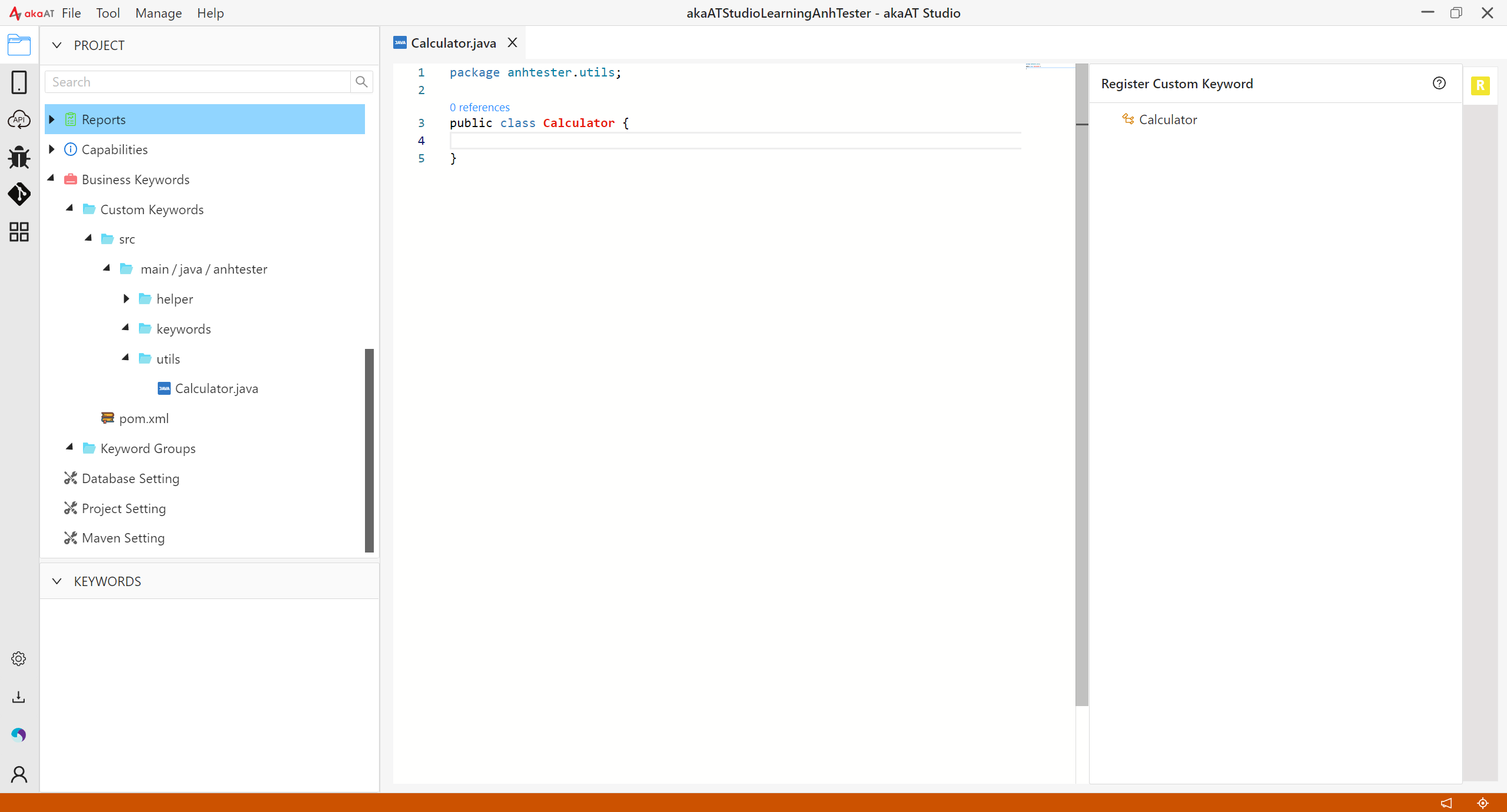
Task: Click the download icon in sidebar
Action: pos(19,697)
